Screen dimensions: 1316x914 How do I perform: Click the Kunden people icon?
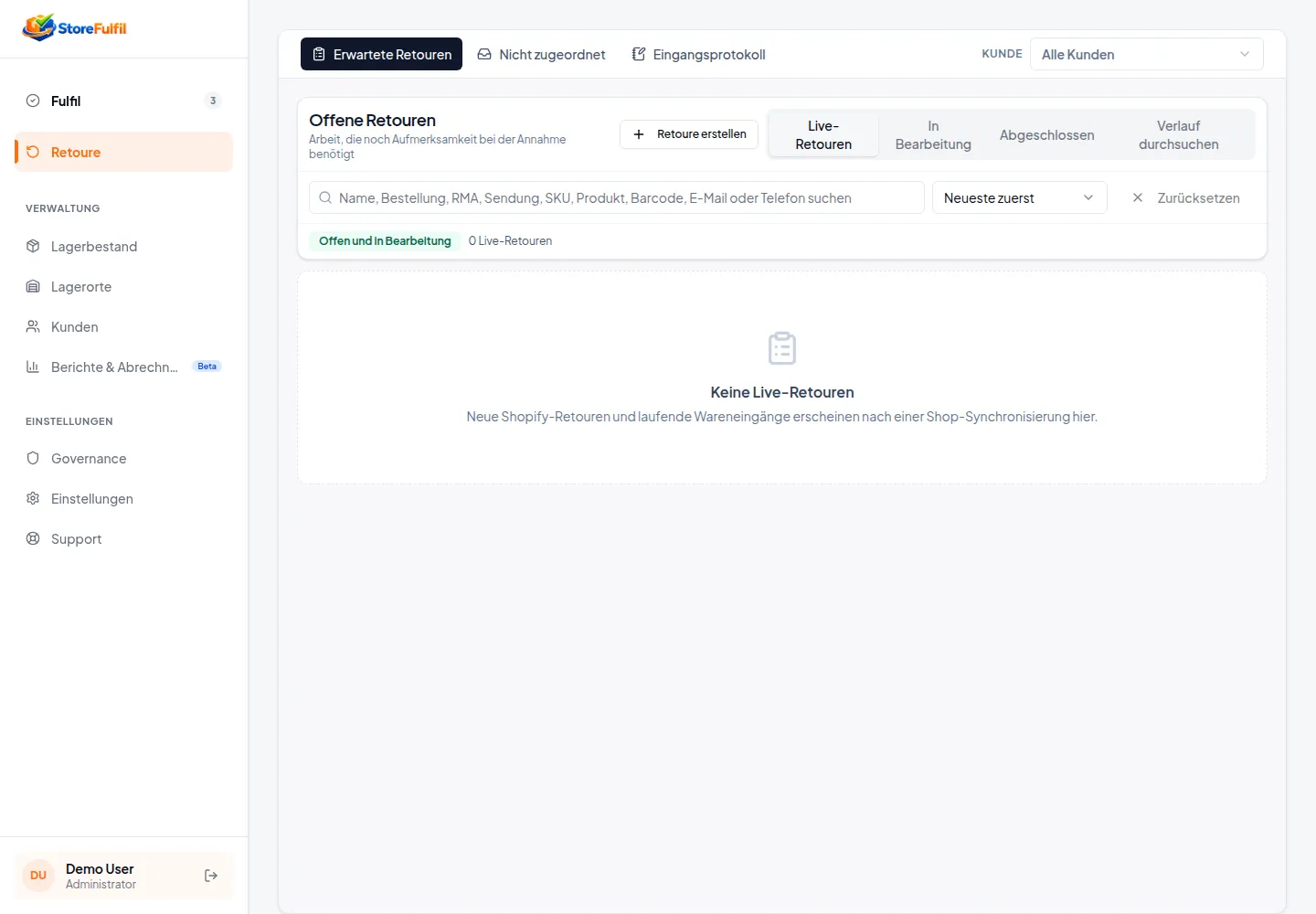(33, 326)
